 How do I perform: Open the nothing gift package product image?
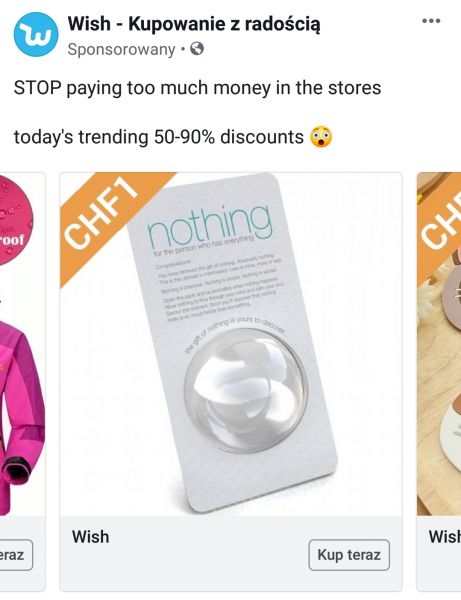pyautogui.click(x=231, y=344)
